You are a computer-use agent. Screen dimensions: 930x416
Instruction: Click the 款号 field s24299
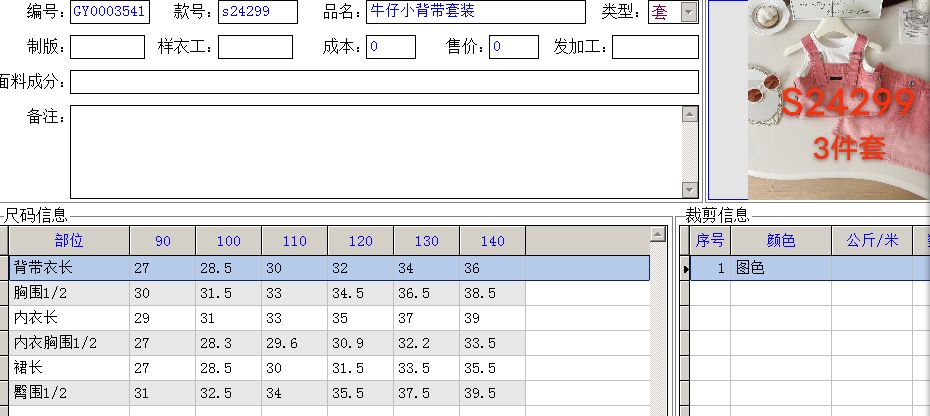coord(257,12)
